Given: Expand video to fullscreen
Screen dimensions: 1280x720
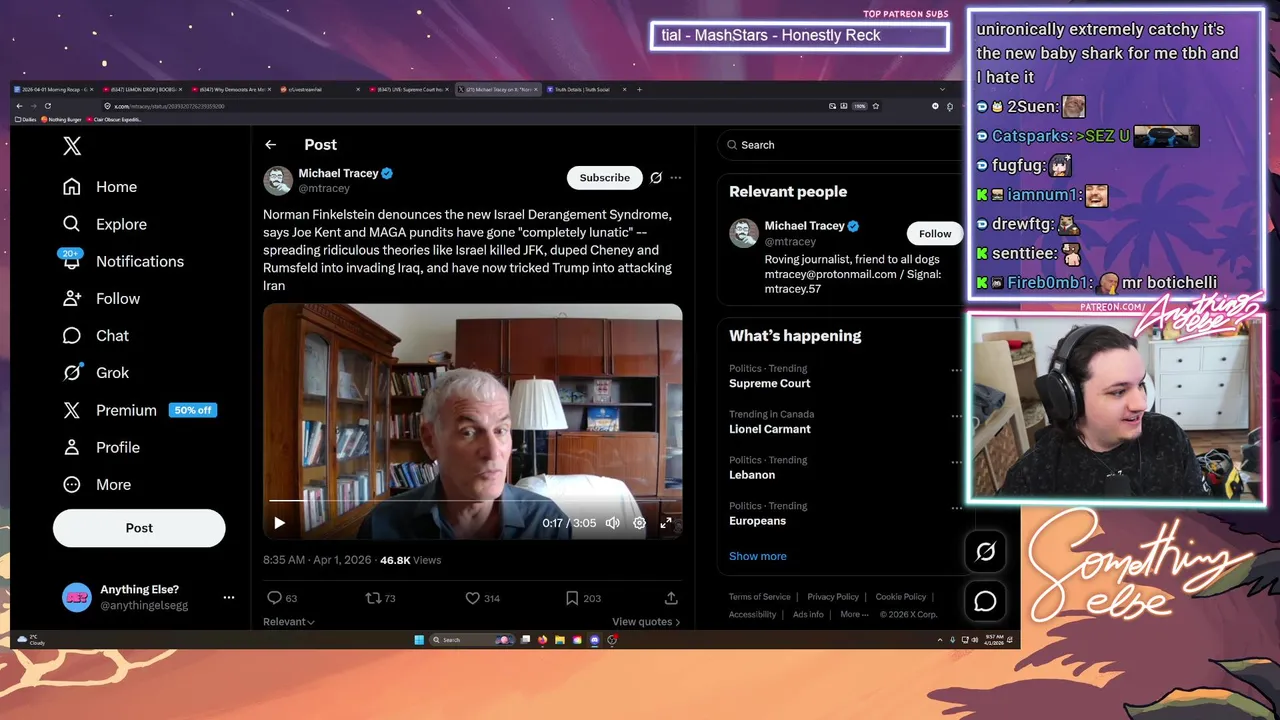Looking at the screenshot, I should click(666, 523).
